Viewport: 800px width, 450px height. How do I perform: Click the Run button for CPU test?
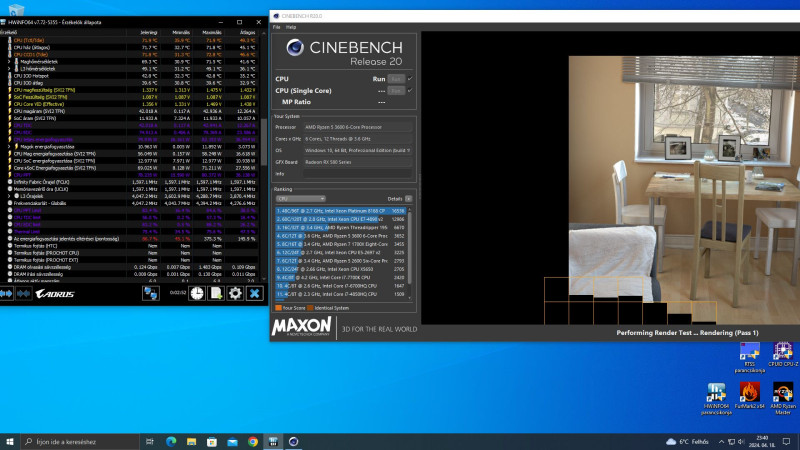coord(396,79)
